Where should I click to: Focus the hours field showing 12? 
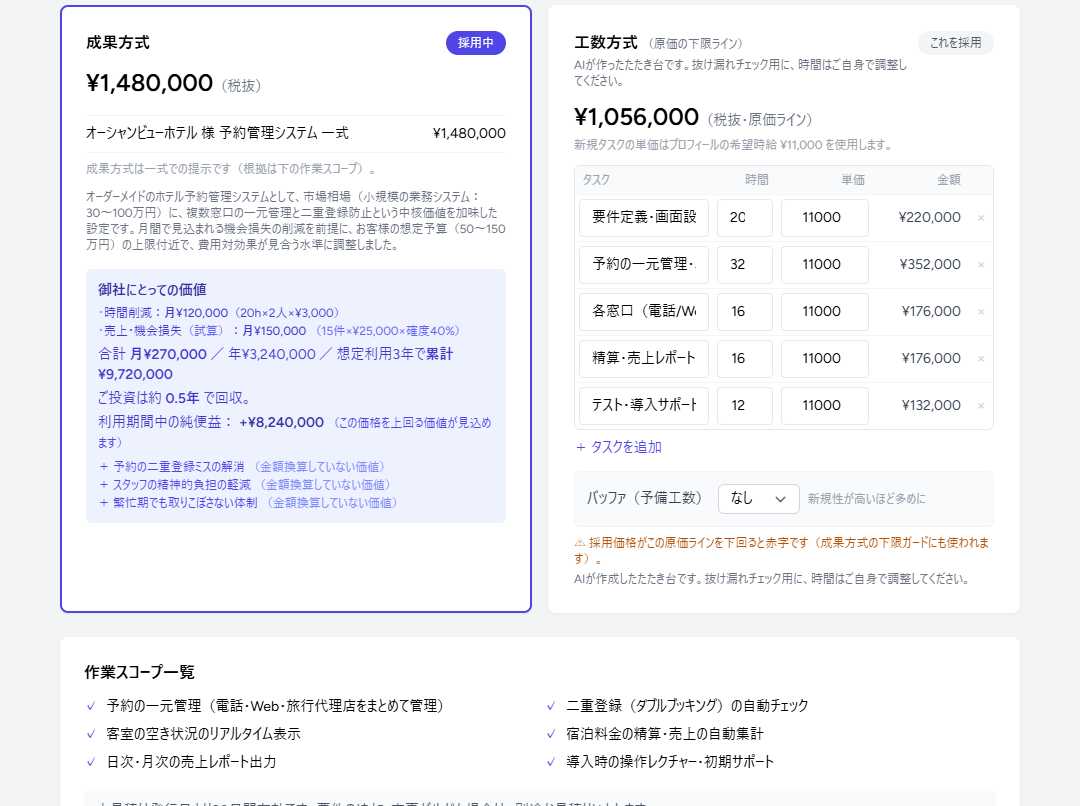[745, 406]
